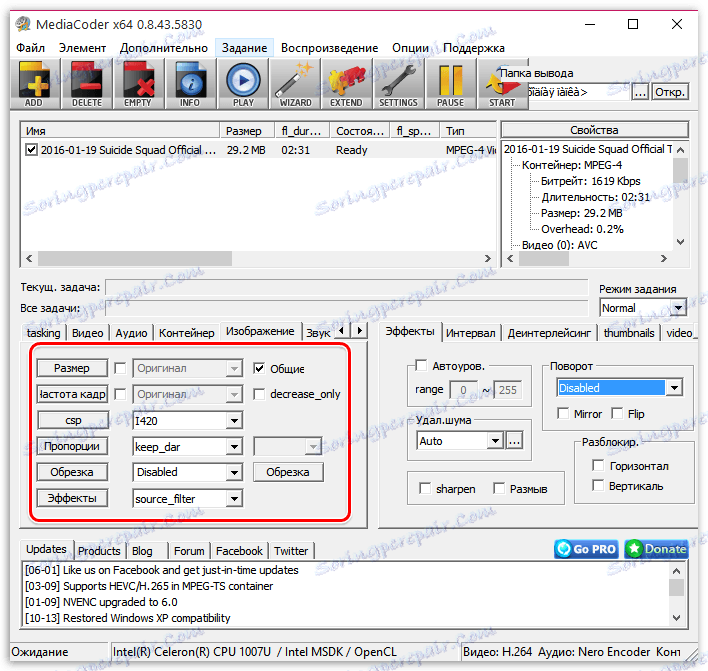This screenshot has width=708, height=671.
Task: Click the Эффекты button in image panel
Action: tap(72, 498)
